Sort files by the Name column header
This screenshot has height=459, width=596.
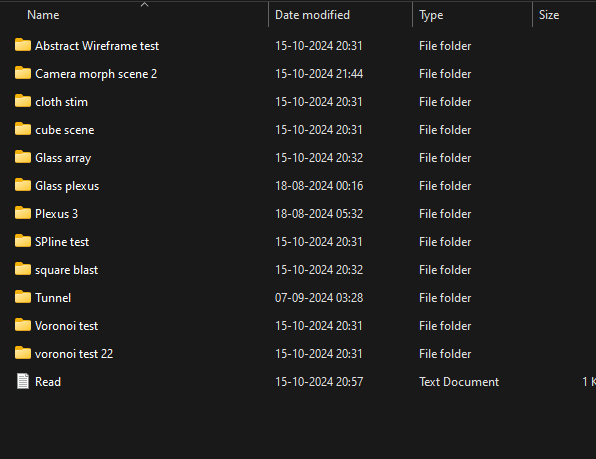(x=43, y=15)
